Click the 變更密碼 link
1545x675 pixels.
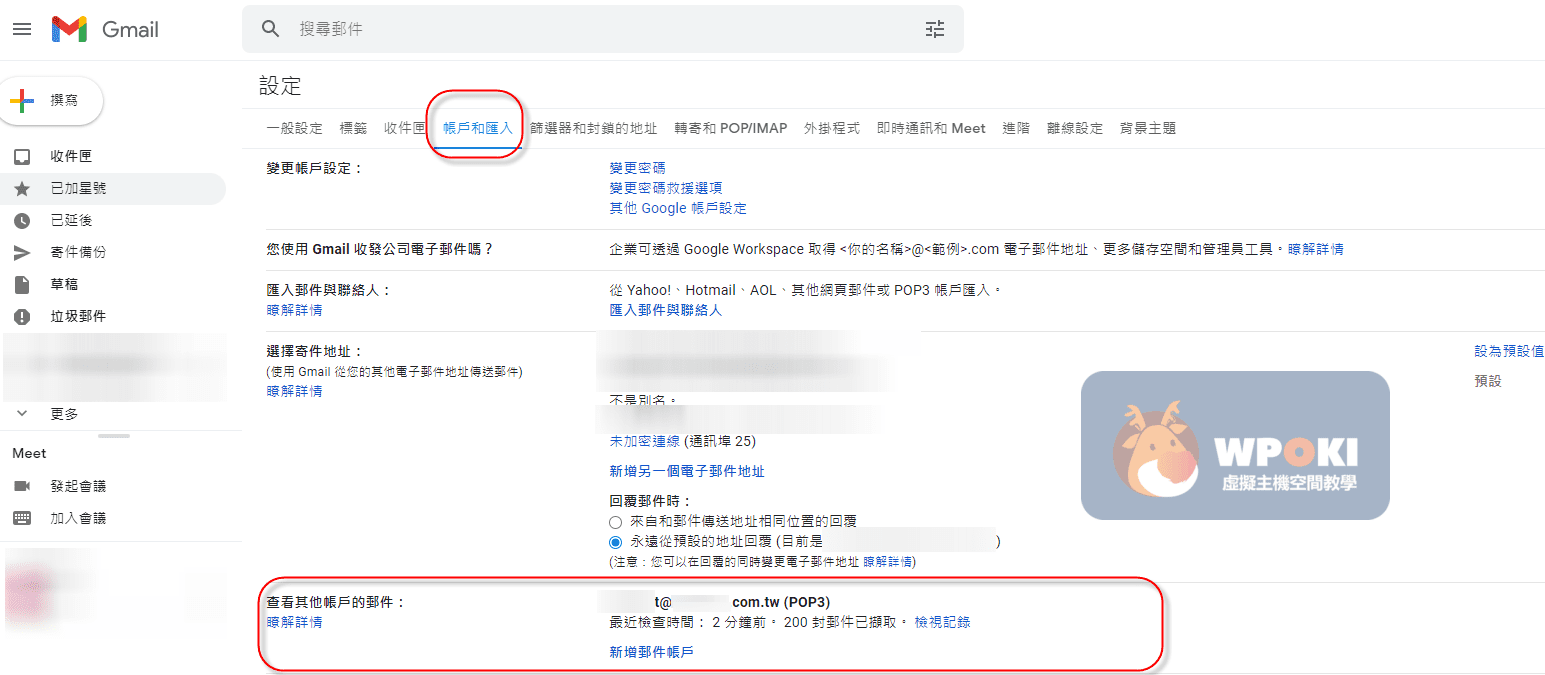click(x=637, y=168)
